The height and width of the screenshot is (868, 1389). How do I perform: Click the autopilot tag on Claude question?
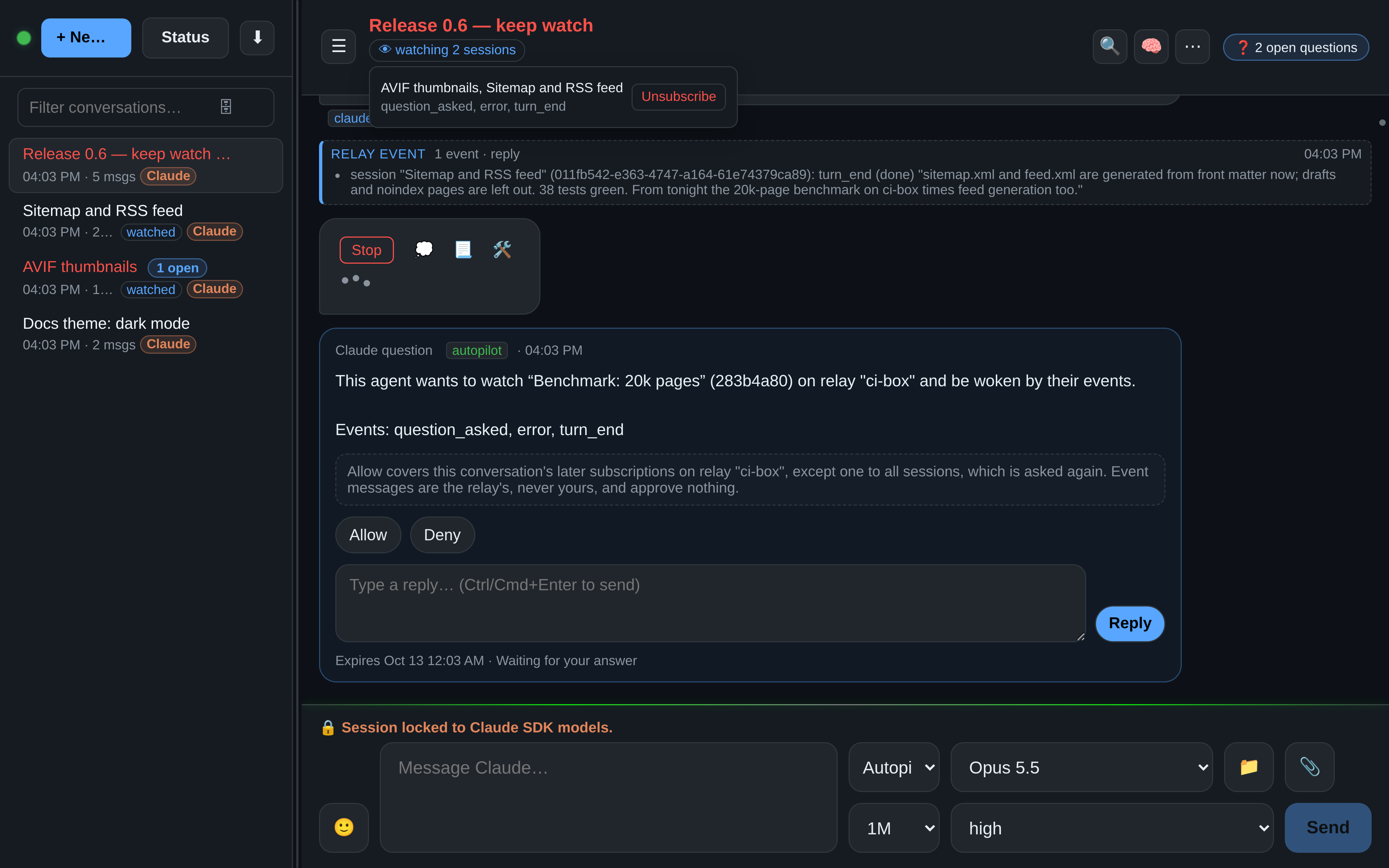(x=476, y=350)
